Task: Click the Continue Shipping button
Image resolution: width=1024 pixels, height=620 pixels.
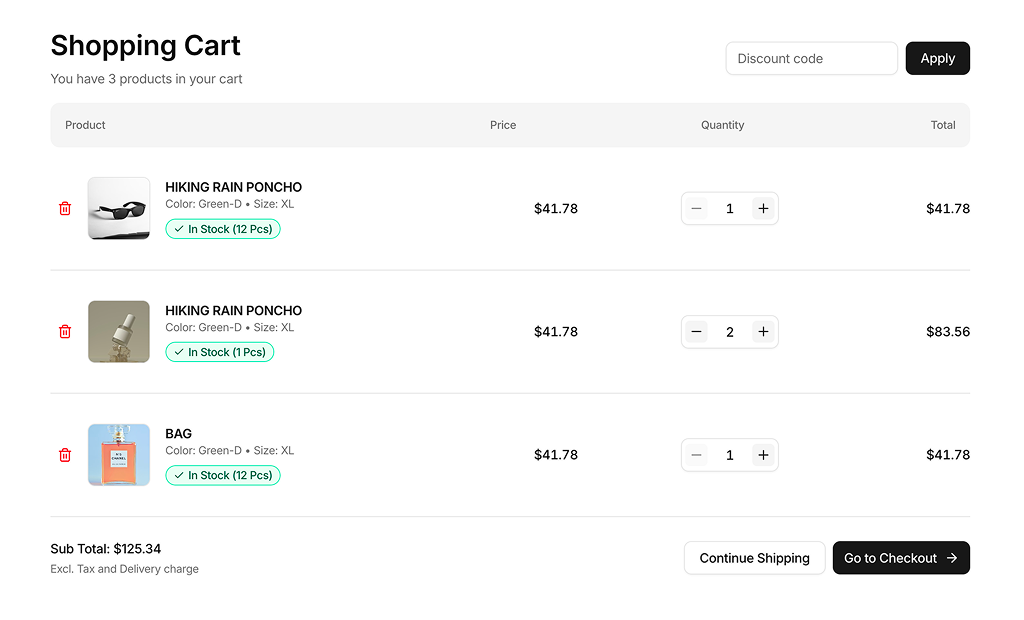Action: pos(754,558)
